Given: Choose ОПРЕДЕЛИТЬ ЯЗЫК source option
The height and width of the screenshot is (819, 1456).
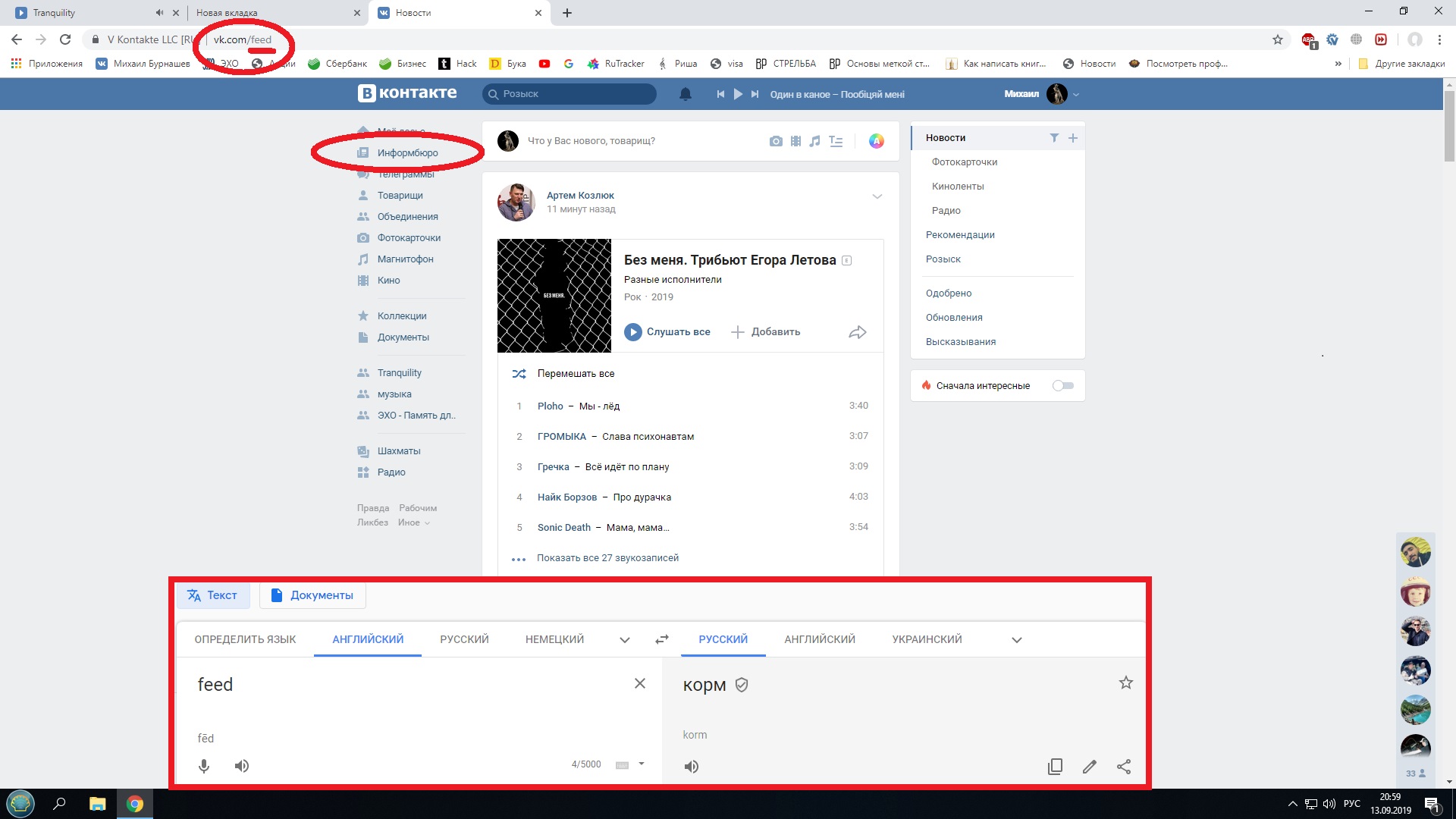Looking at the screenshot, I should [245, 639].
